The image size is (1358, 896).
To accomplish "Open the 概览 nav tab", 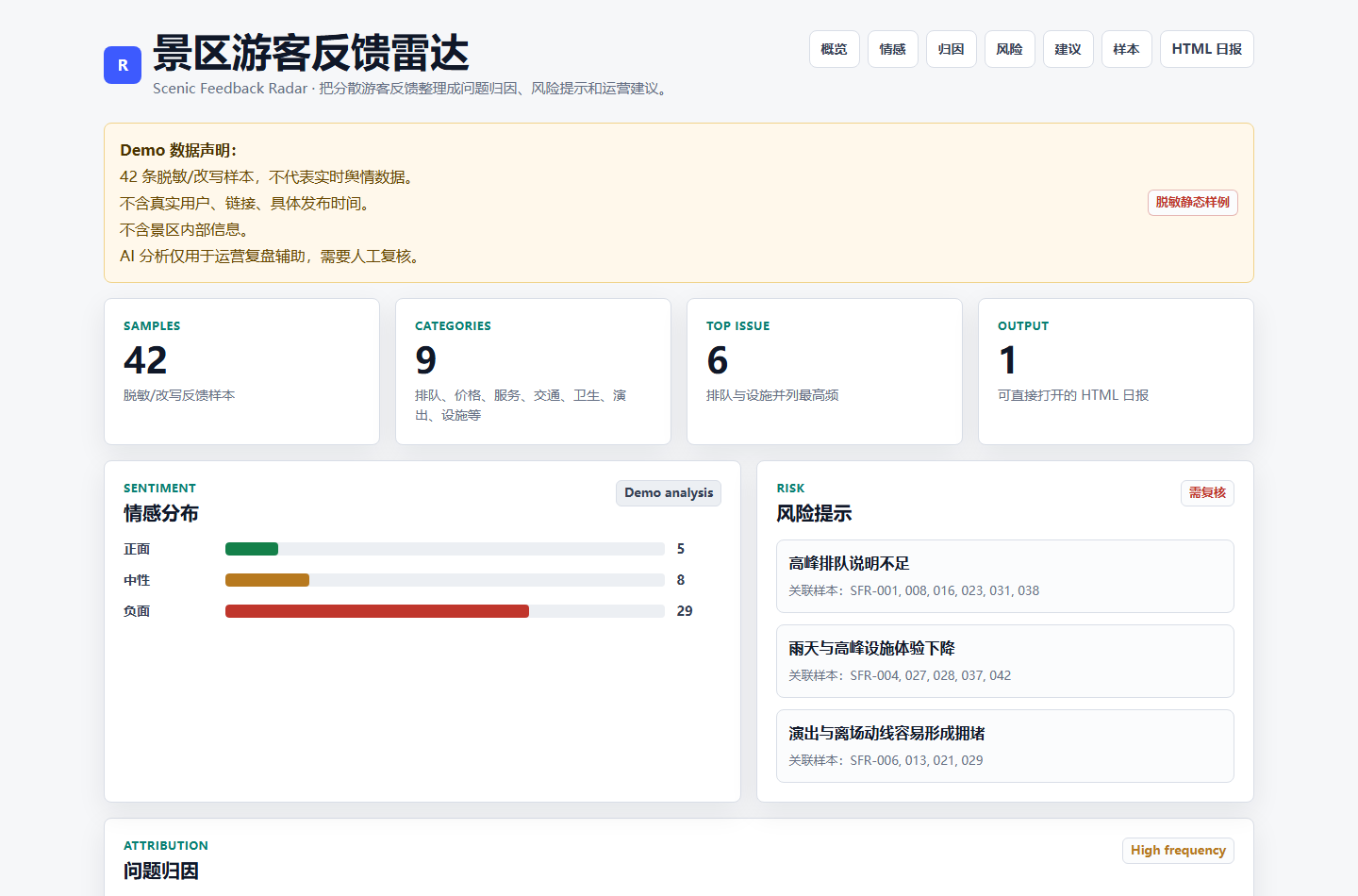I will 835,49.
